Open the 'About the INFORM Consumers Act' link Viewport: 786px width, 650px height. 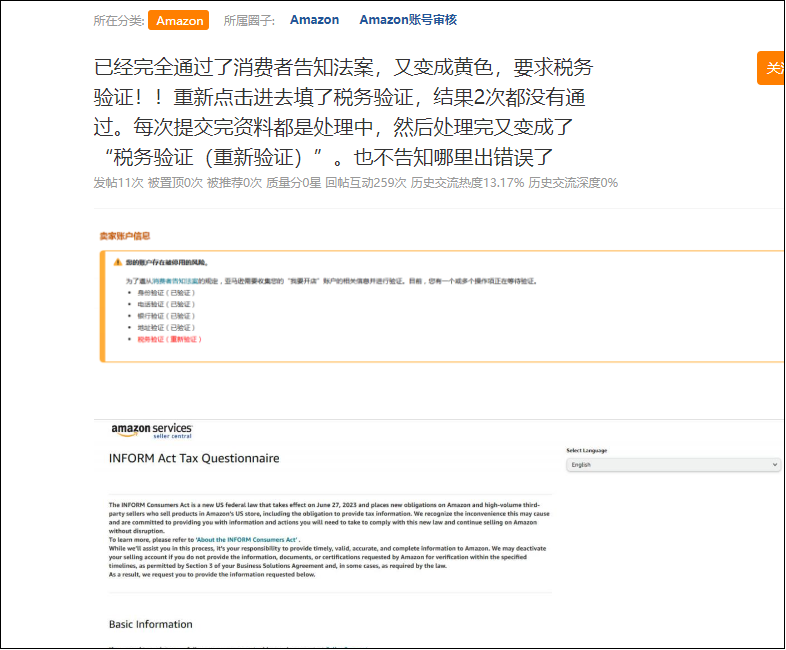[247, 540]
